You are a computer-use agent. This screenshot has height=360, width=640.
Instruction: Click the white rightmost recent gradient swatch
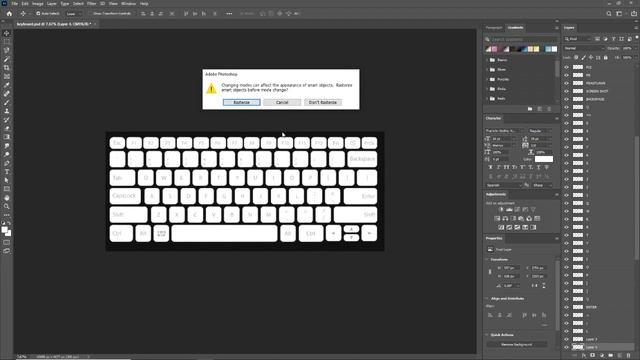[554, 49]
